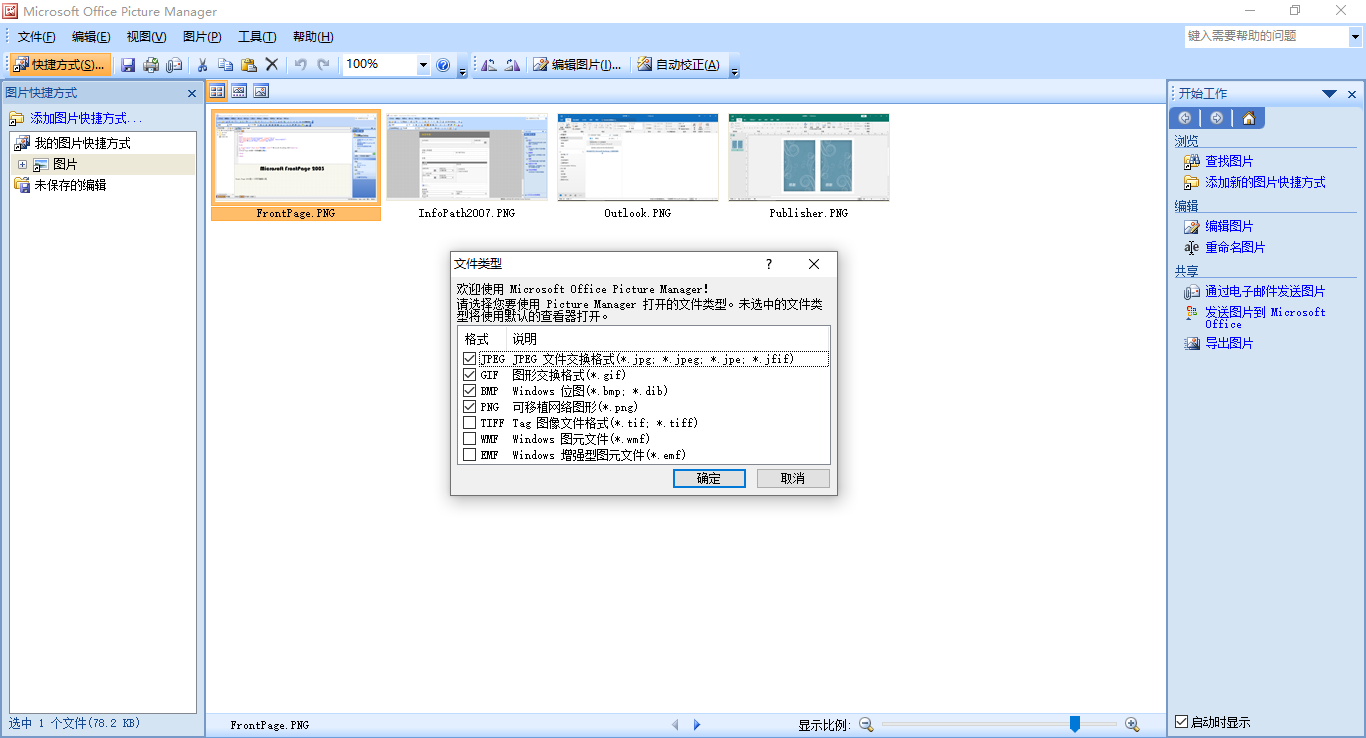Click the Undo arrow icon
Screen dimensions: 1366x738
[x=300, y=65]
